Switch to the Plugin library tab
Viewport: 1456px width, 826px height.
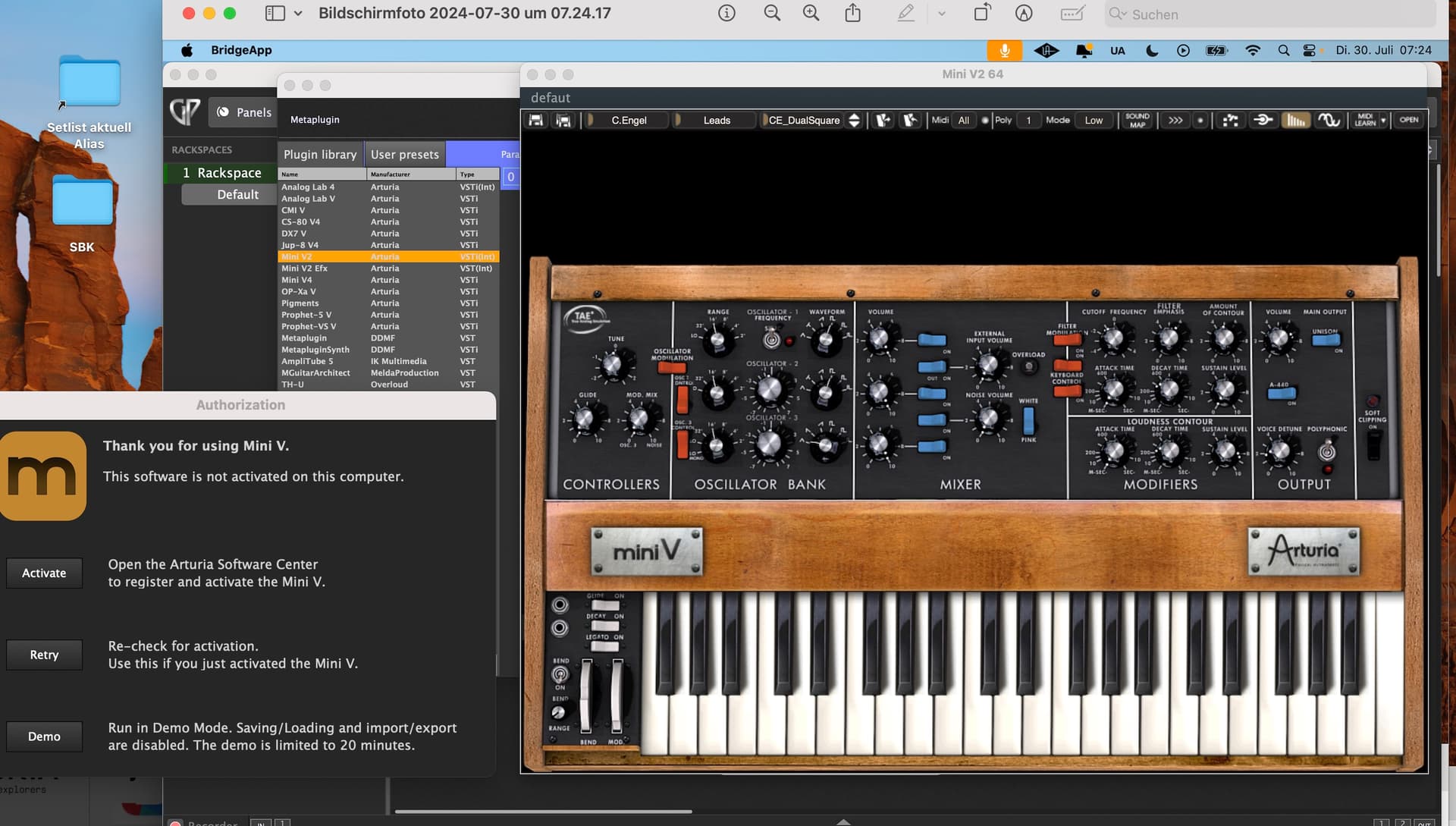pos(319,154)
